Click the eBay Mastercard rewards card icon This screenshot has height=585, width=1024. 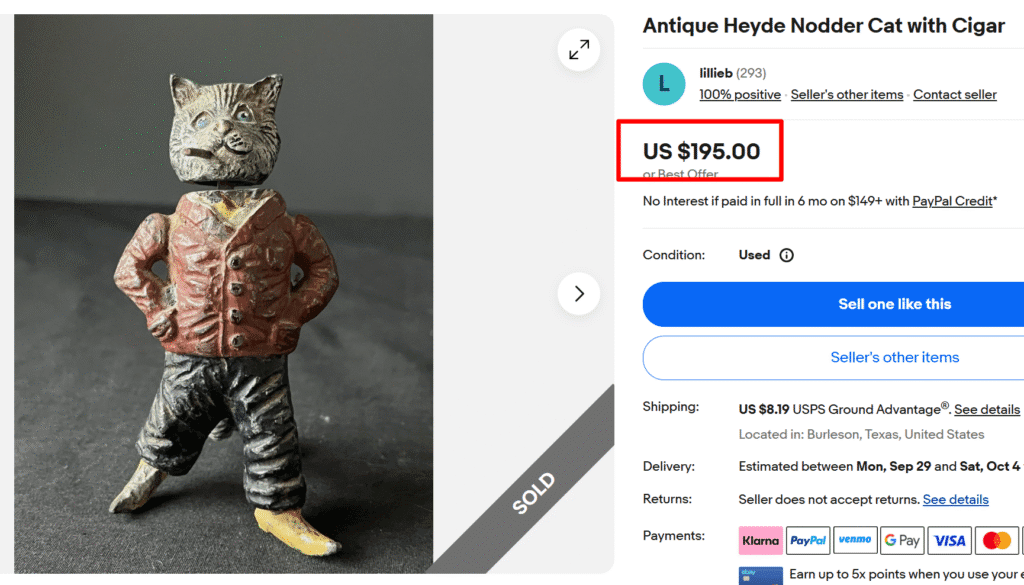point(759,575)
